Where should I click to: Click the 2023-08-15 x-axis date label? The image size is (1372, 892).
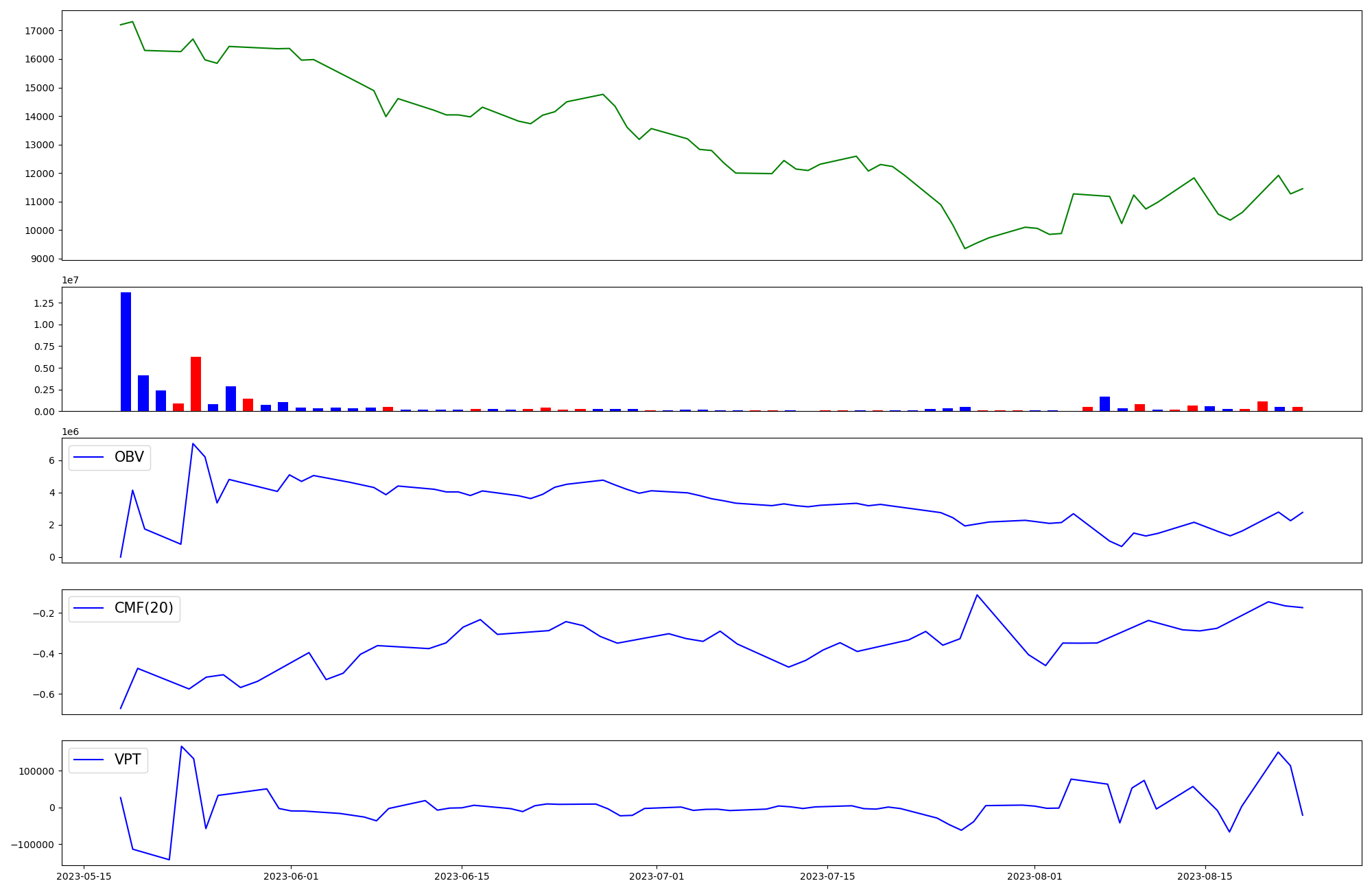(1205, 876)
